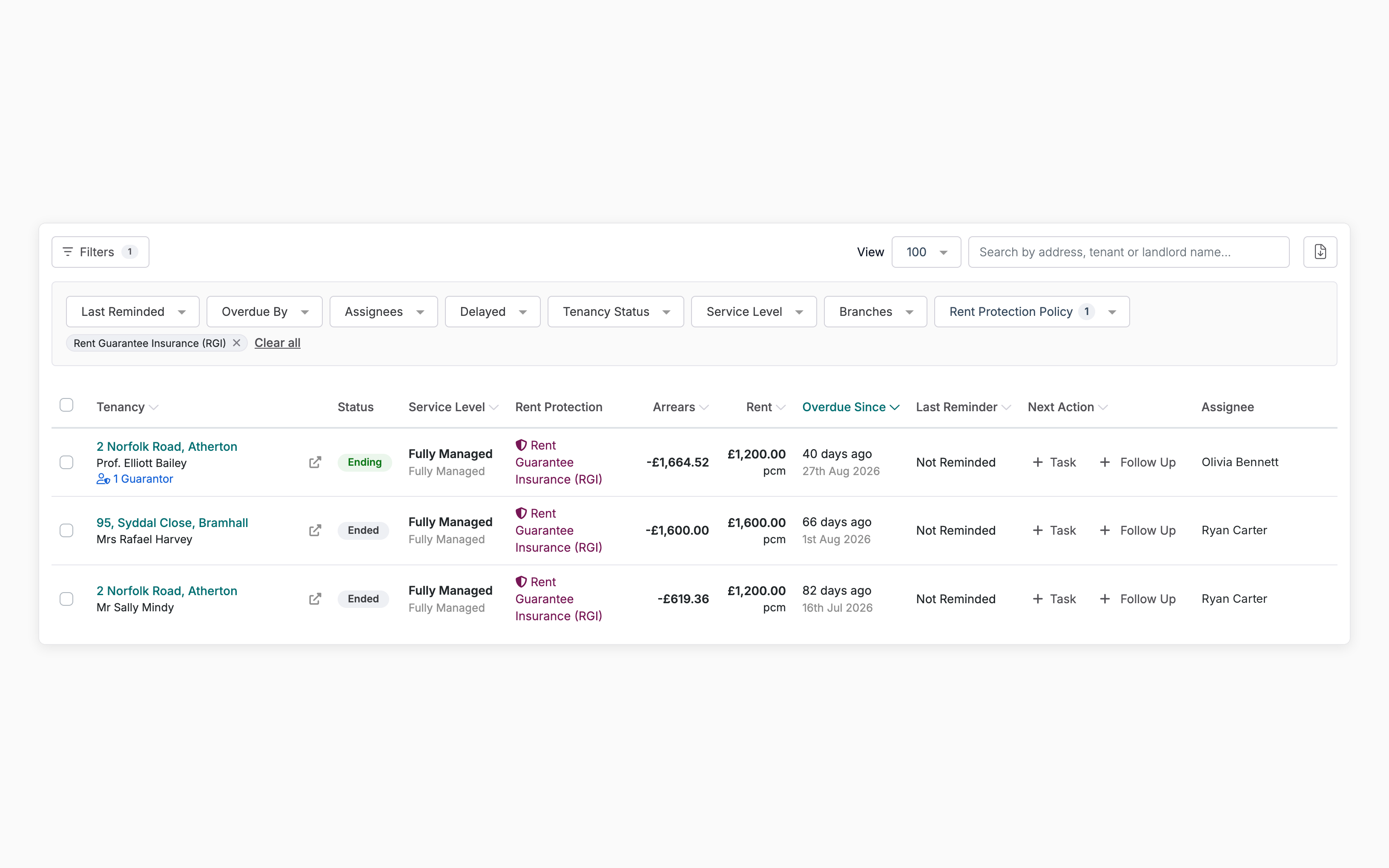This screenshot has width=1389, height=868.
Task: Open 95, Syddal Close, Bramhall tenancy
Action: [x=172, y=523]
